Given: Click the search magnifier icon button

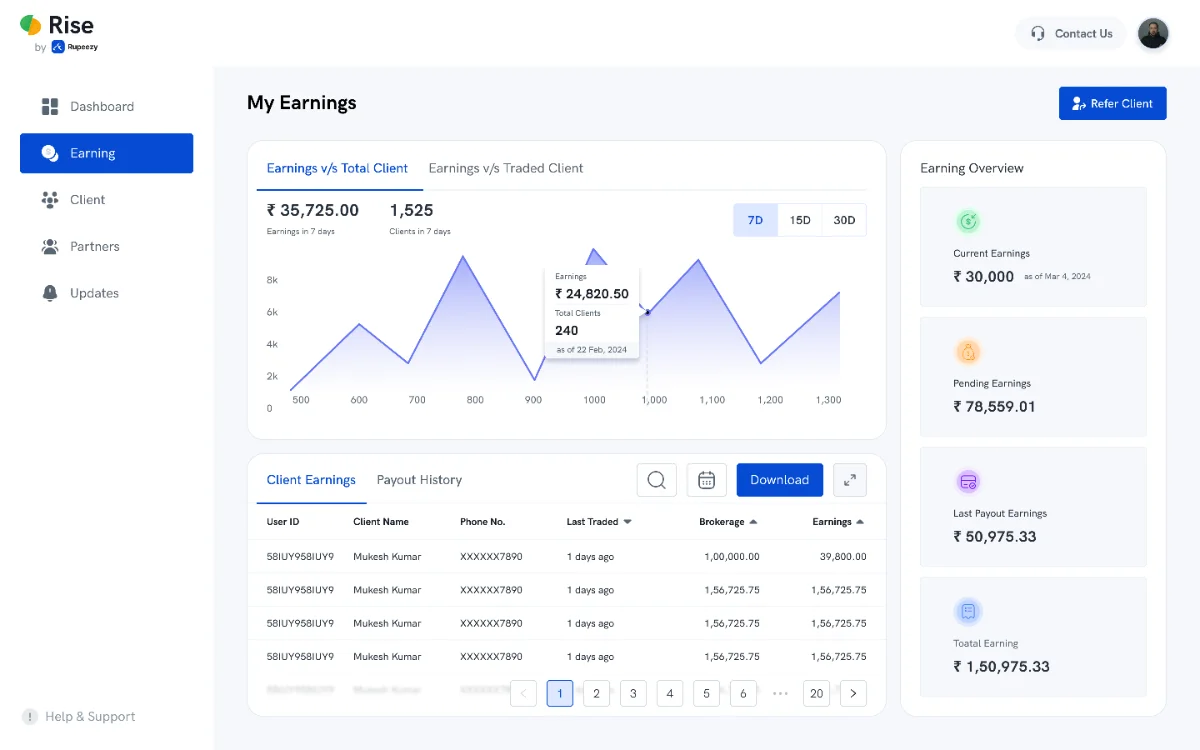Looking at the screenshot, I should (x=657, y=480).
